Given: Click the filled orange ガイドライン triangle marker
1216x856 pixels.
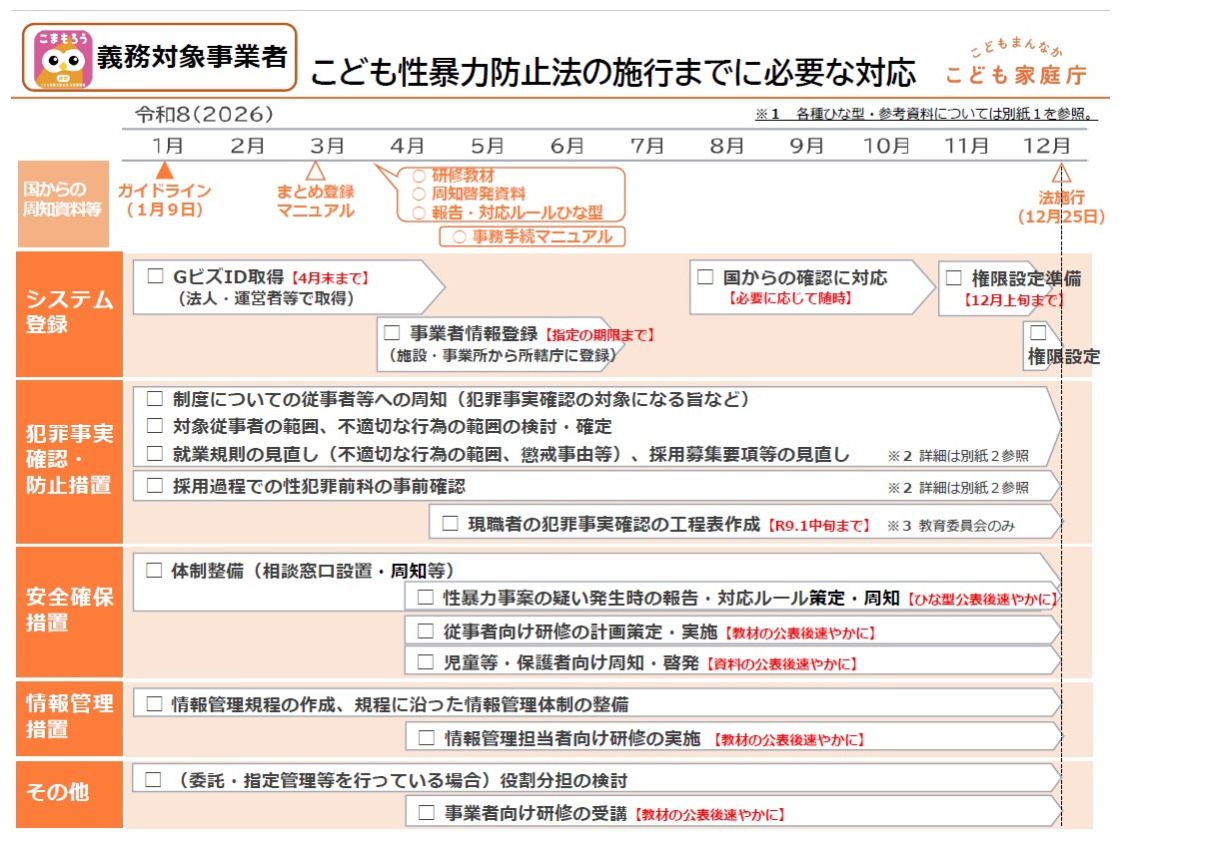Looking at the screenshot, I should 166,170.
